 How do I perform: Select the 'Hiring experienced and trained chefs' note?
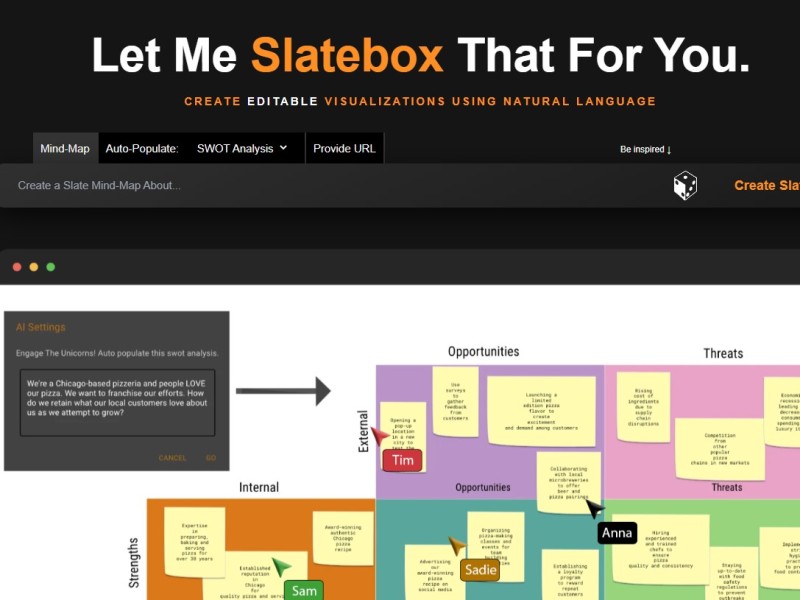(660, 549)
